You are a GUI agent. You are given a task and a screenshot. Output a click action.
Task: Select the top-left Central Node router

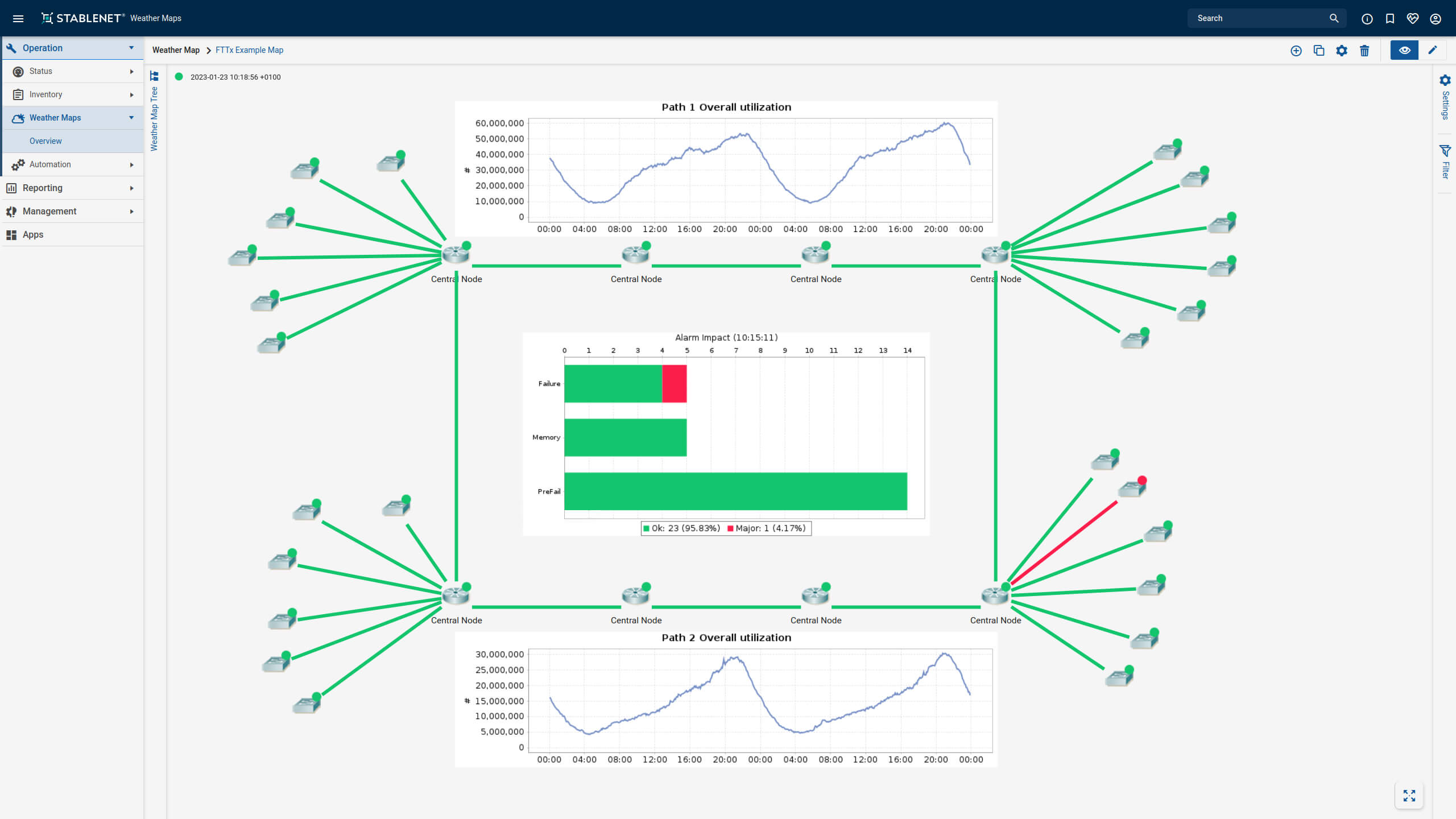tap(456, 254)
